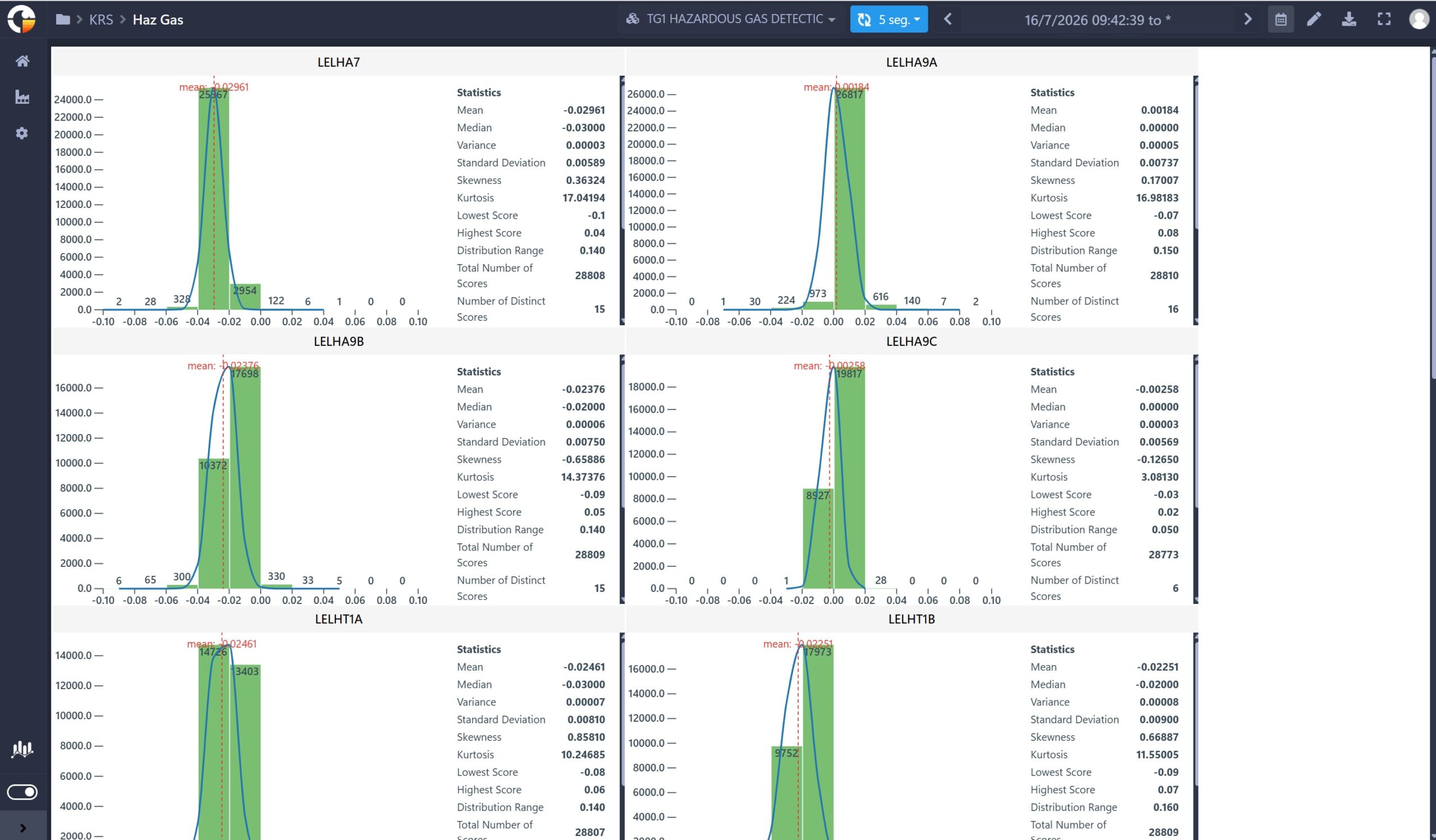
Task: Enter fullscreen mode using the expand icon
Action: 1384,20
